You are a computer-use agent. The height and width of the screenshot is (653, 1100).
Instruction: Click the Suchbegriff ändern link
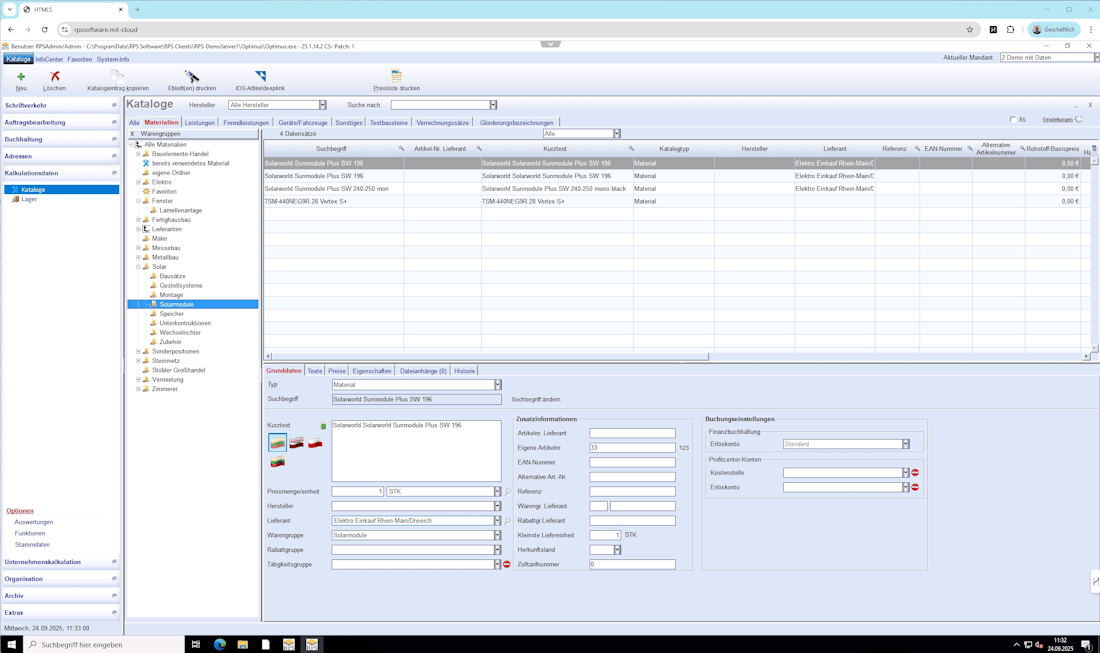pos(536,400)
